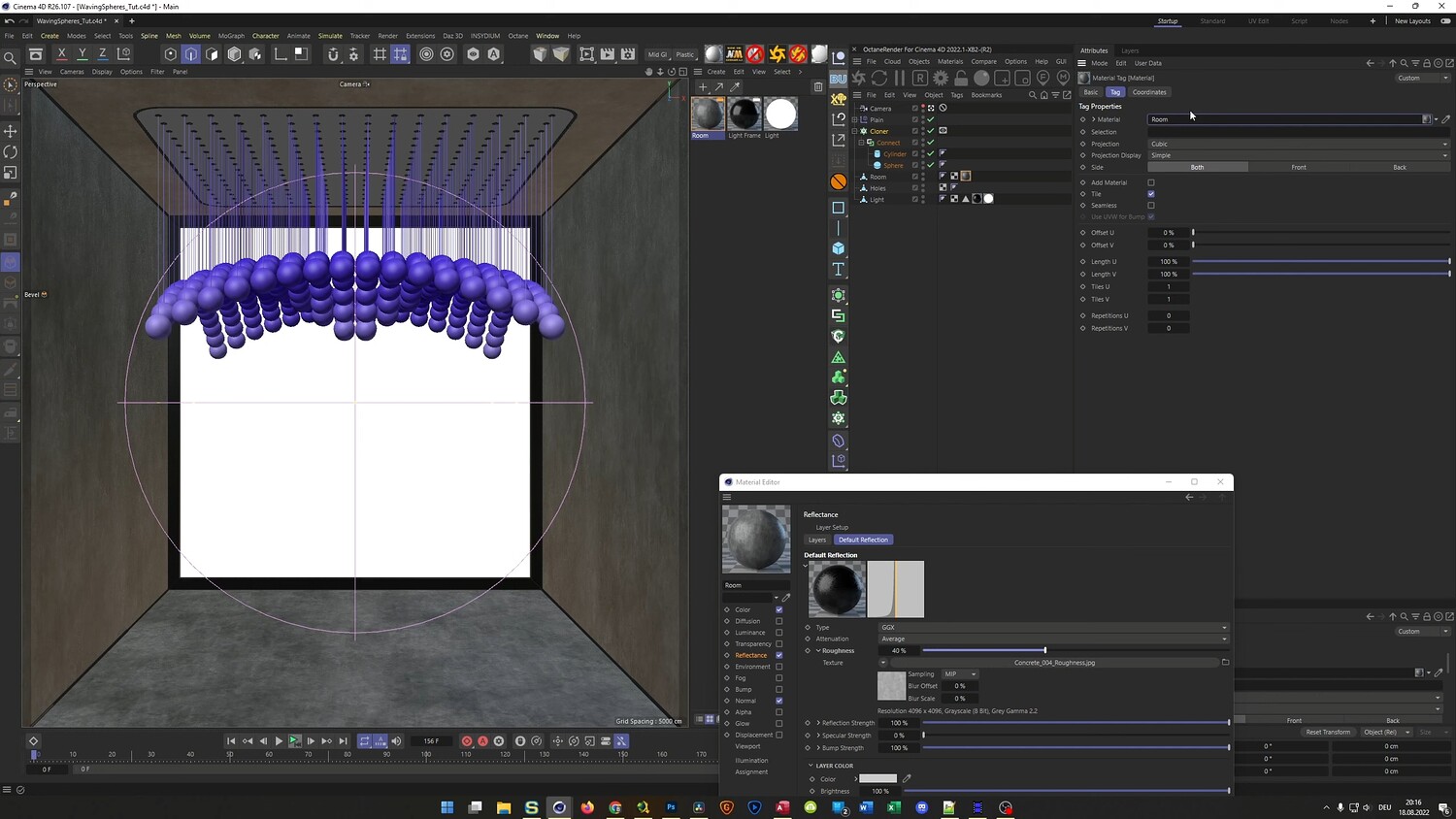Click the orange null-circle icon in the palette
This screenshot has width=1456, height=819.
pos(839,181)
